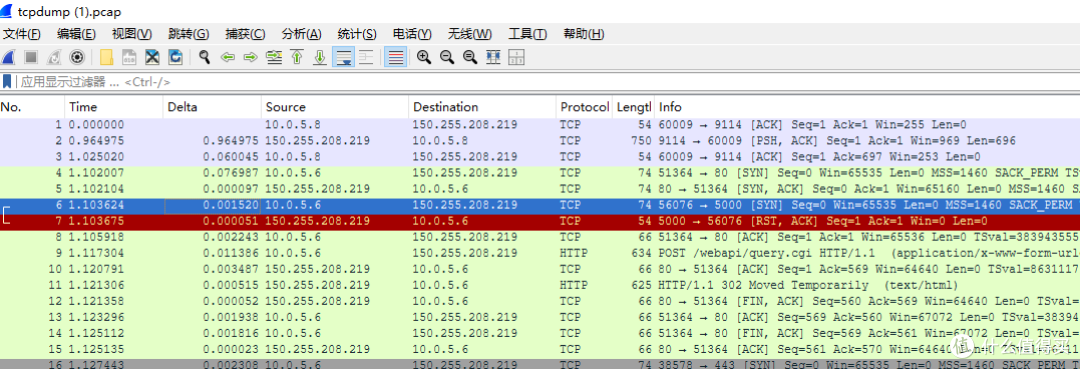Open the 无线(W) menu
This screenshot has height=369, width=1080.
click(x=470, y=34)
